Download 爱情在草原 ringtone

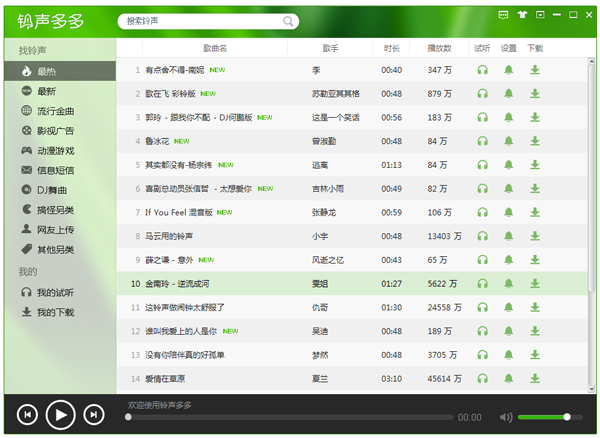pyautogui.click(x=535, y=379)
